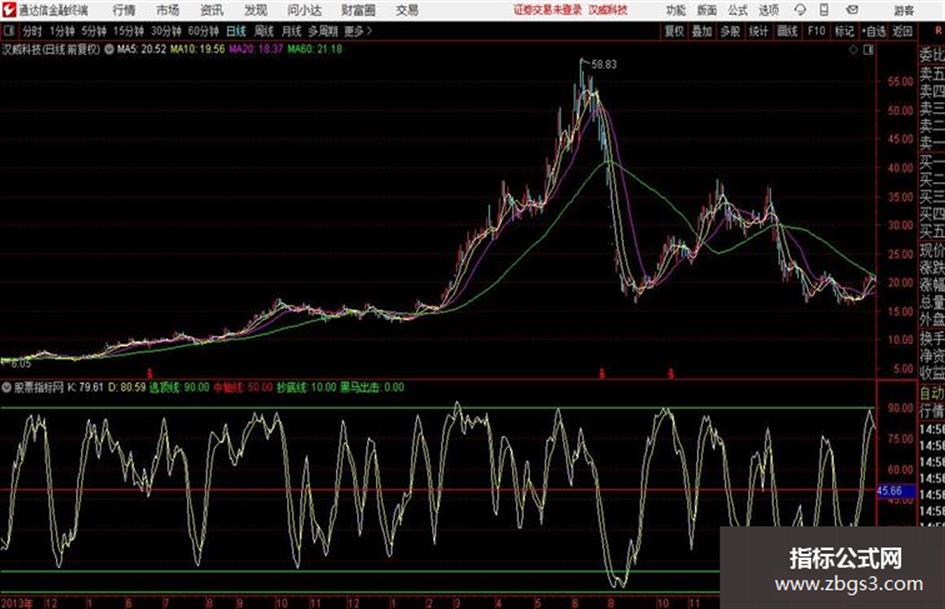Switch to 15分钟 period
The height and width of the screenshot is (609, 945).
129,31
